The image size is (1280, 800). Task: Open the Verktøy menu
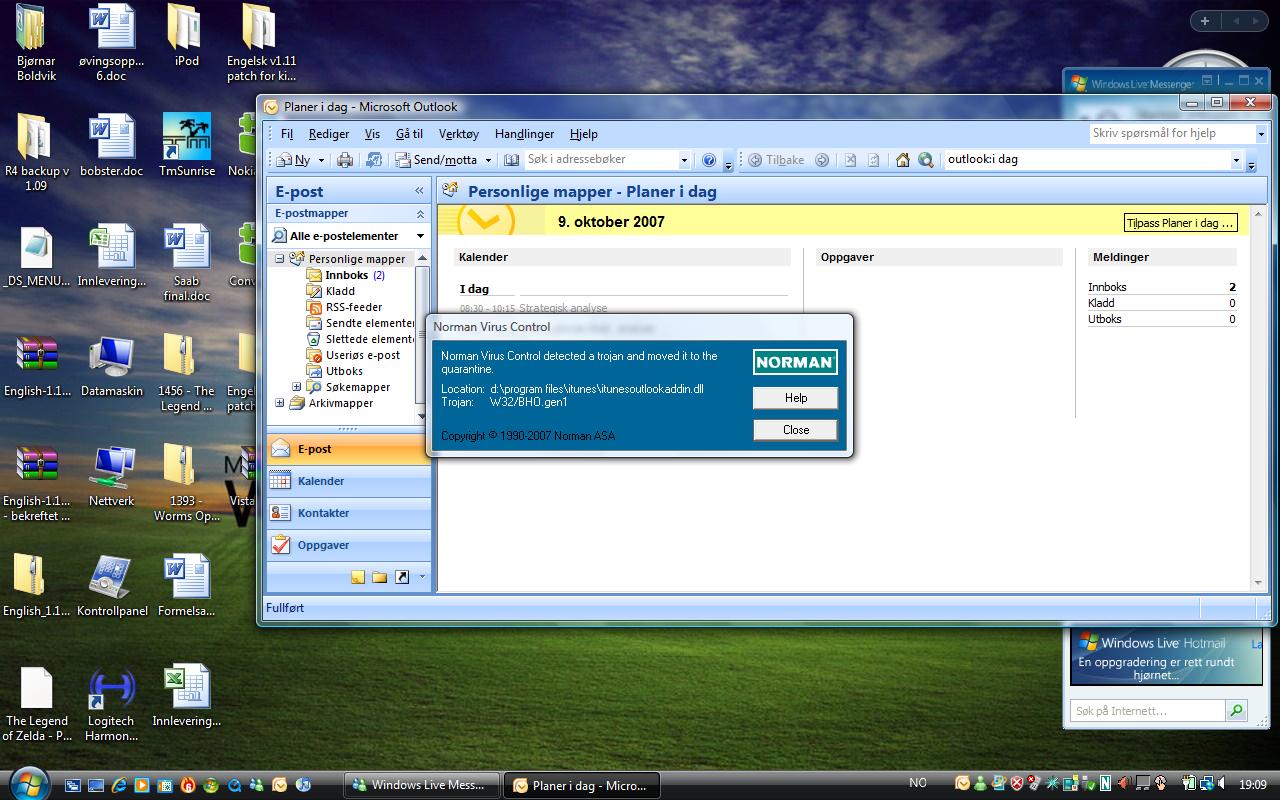pos(459,134)
